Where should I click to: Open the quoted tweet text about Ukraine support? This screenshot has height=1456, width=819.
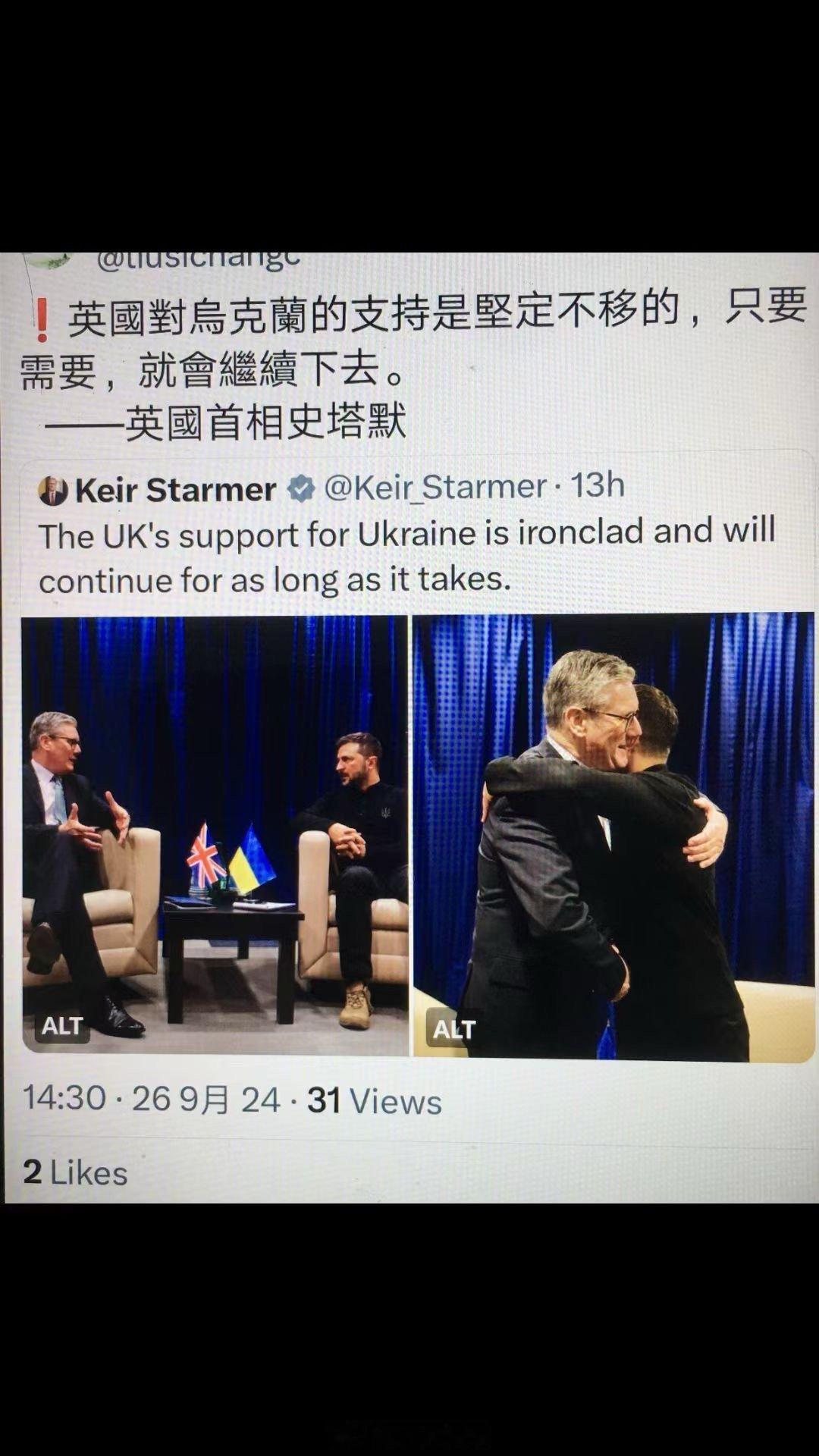coord(407,556)
